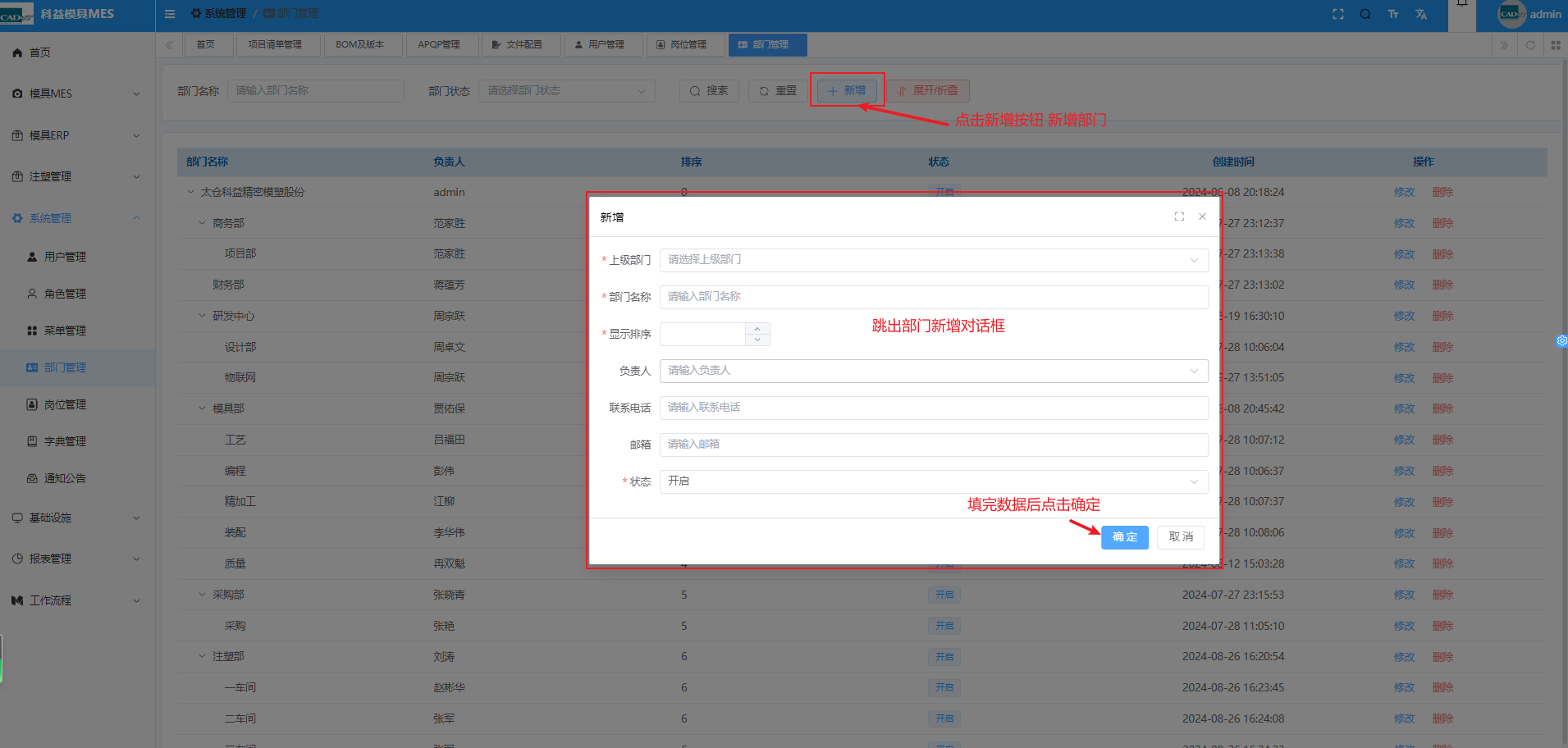Open the 上级部门 dropdown in the dialog
The width and height of the screenshot is (1568, 748).
tap(934, 260)
